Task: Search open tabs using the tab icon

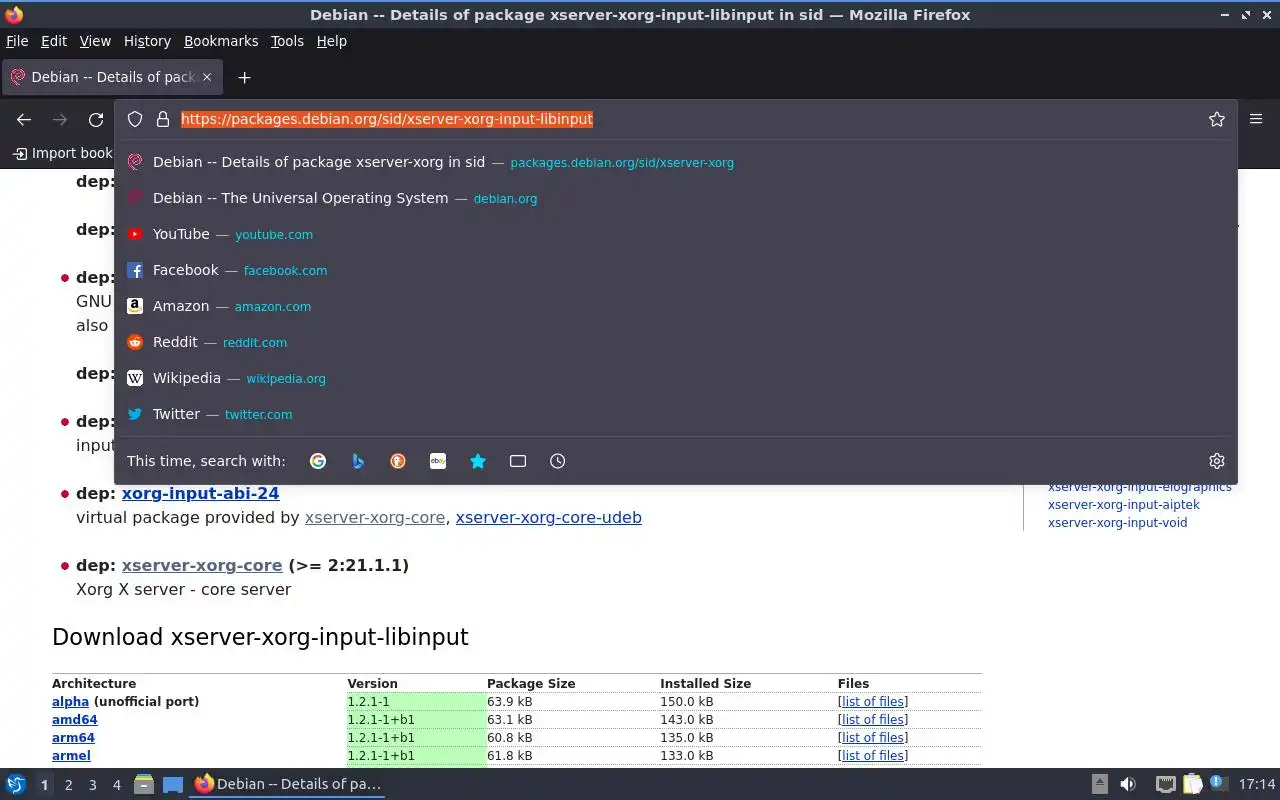Action: click(518, 461)
